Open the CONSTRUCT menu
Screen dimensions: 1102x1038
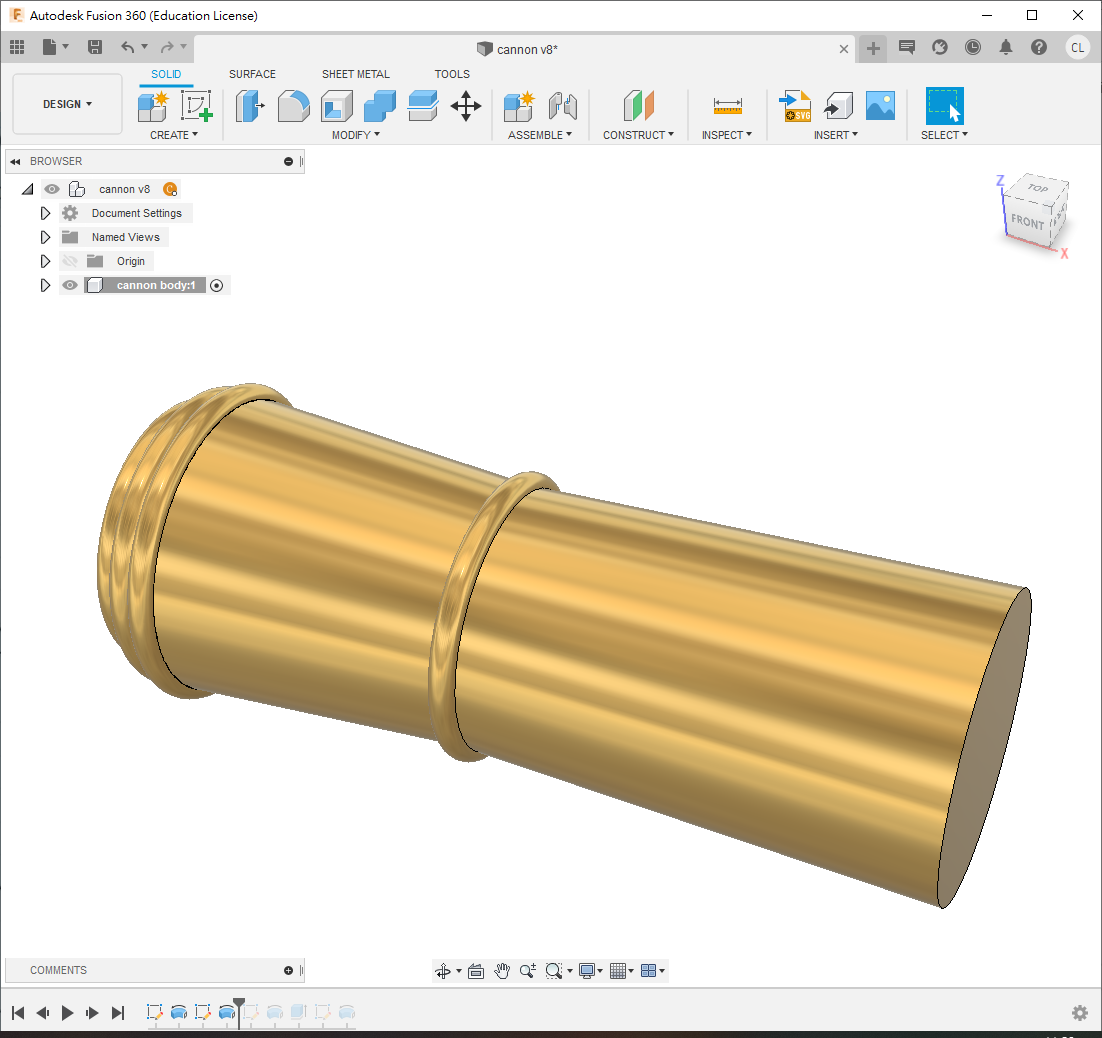tap(638, 135)
